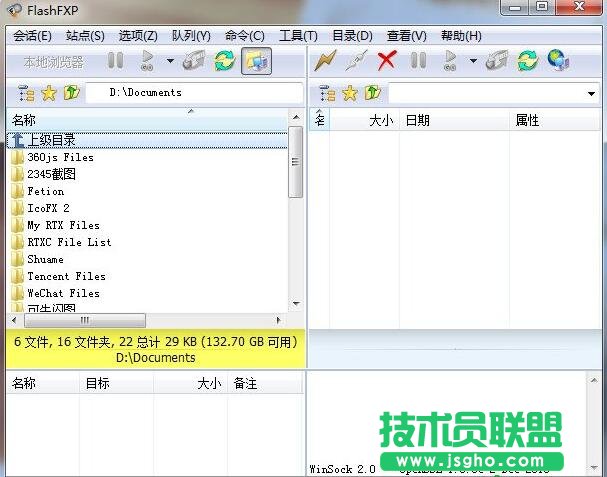607x477 pixels.
Task: Click the queue 目标 column header
Action: pyautogui.click(x=117, y=383)
